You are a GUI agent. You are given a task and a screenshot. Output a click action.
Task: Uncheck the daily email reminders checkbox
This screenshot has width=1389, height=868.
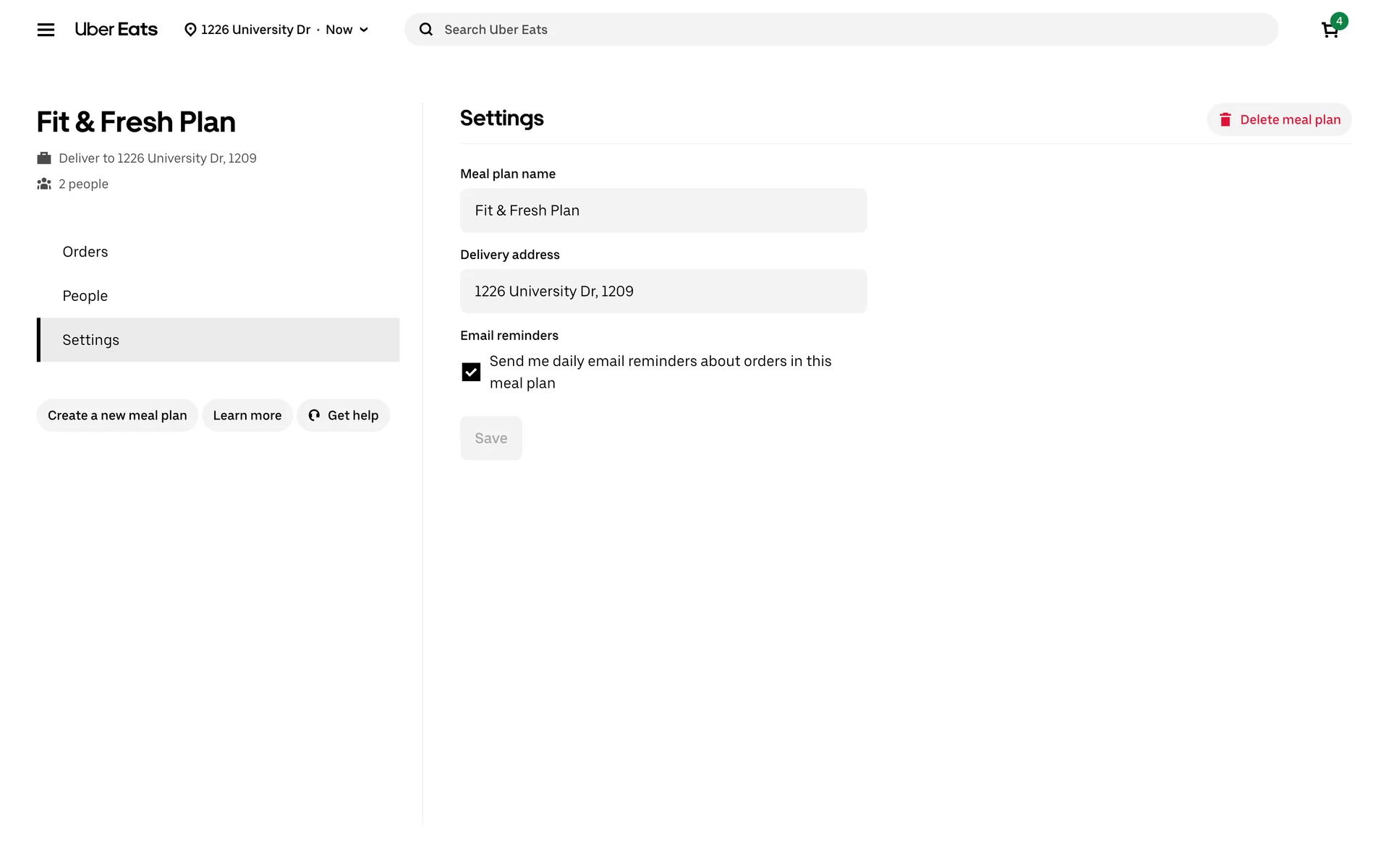click(x=471, y=372)
